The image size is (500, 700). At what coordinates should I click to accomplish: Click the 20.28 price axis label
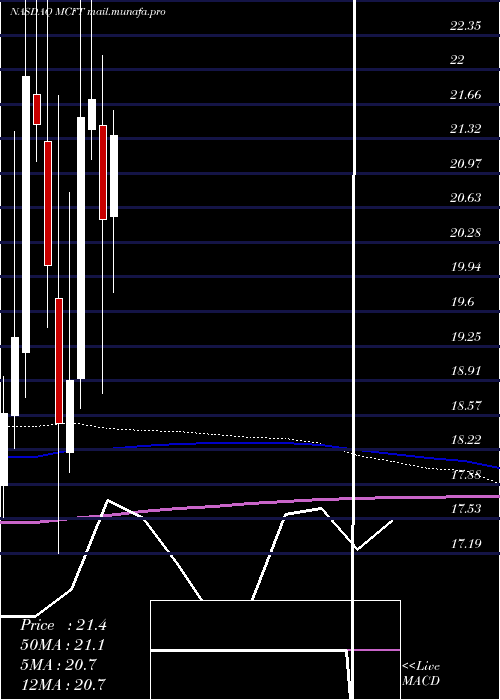click(x=466, y=233)
